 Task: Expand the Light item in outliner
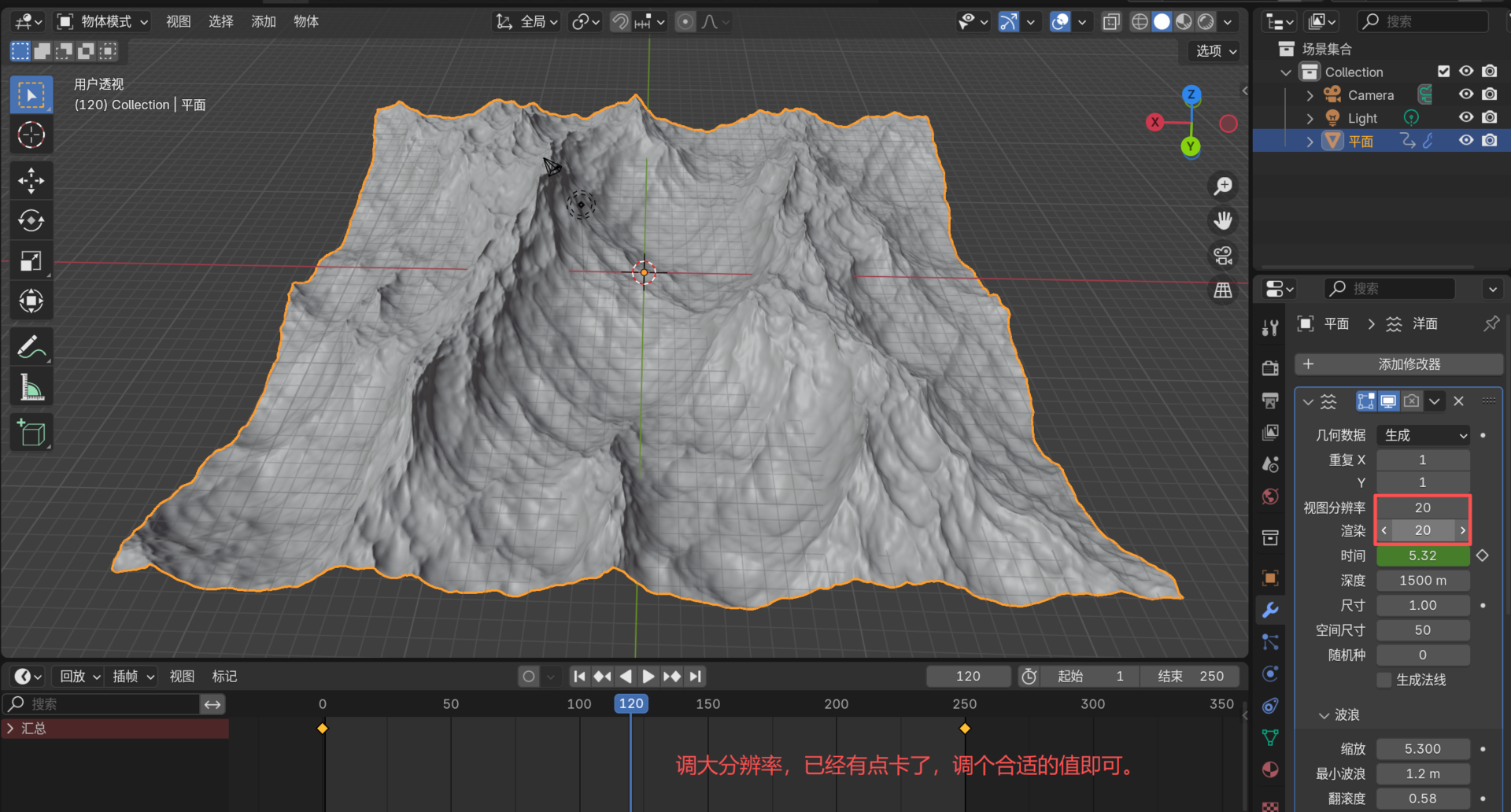point(1310,118)
